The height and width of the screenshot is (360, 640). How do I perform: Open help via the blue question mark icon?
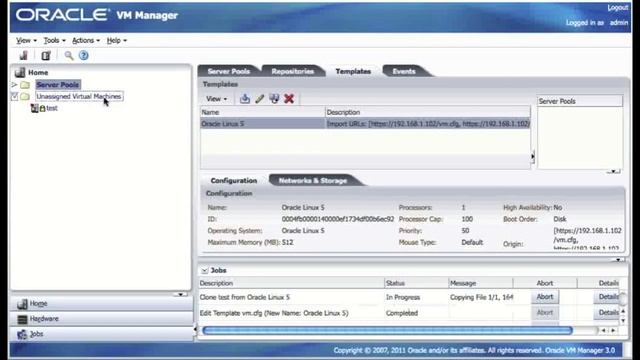pos(84,56)
